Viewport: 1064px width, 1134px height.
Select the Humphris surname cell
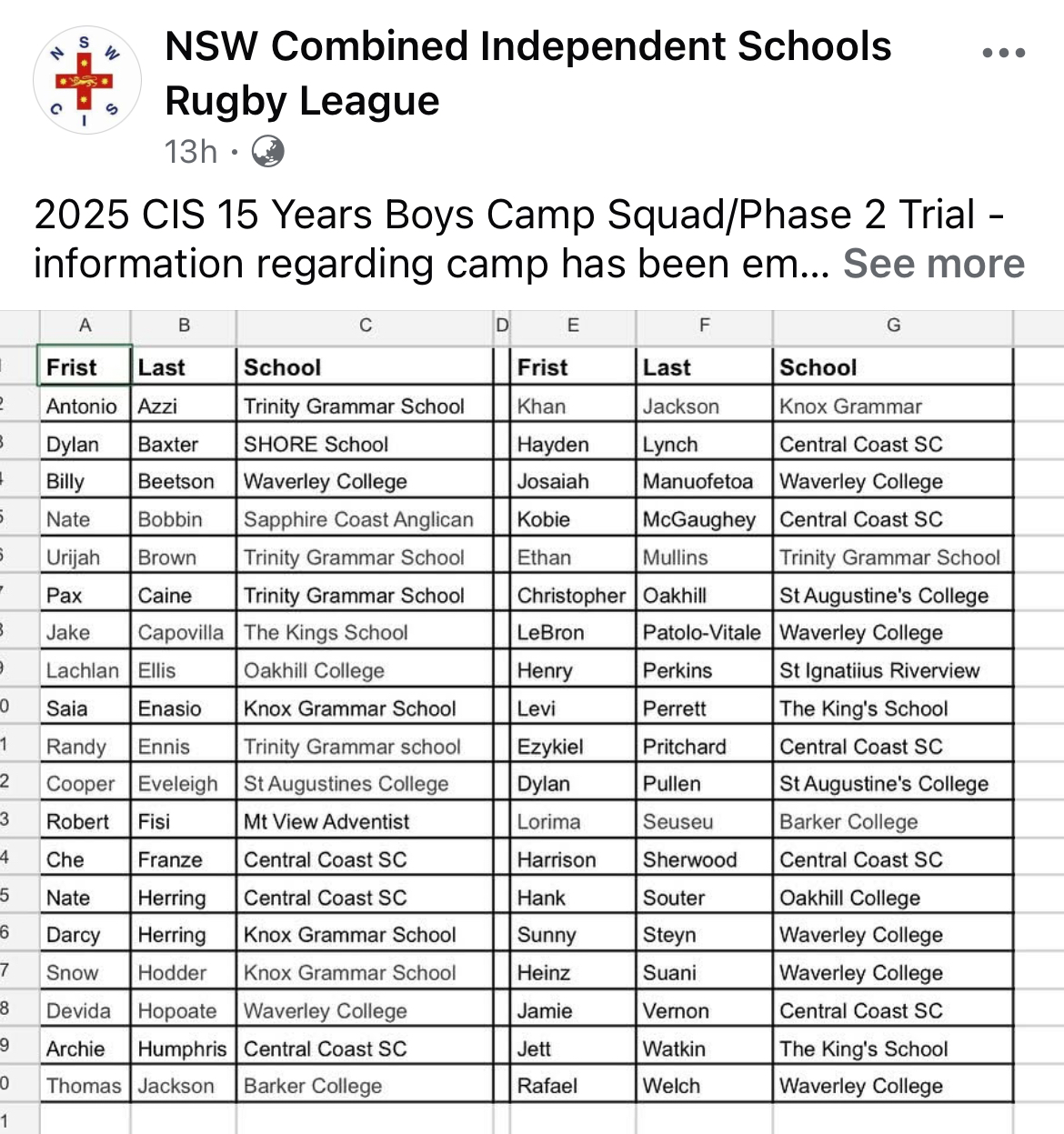[x=183, y=1049]
